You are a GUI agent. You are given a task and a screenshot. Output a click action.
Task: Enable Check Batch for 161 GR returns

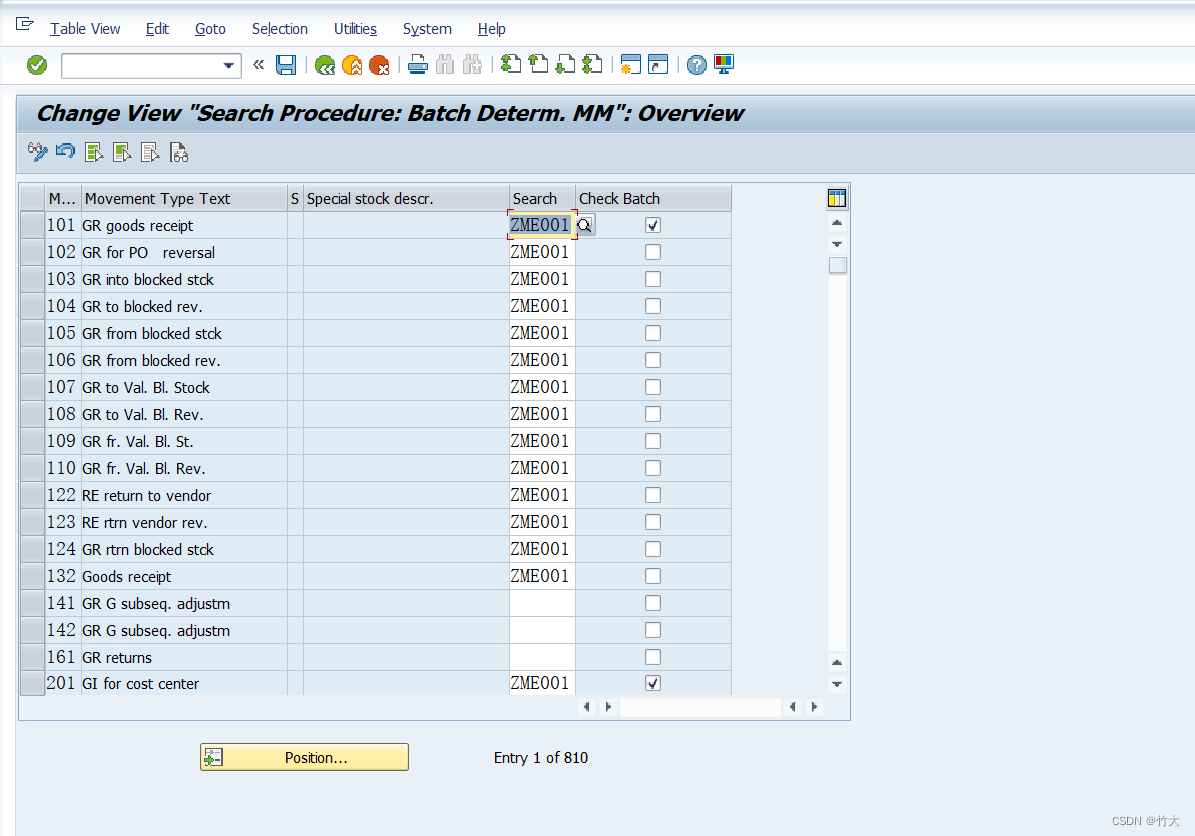[653, 657]
